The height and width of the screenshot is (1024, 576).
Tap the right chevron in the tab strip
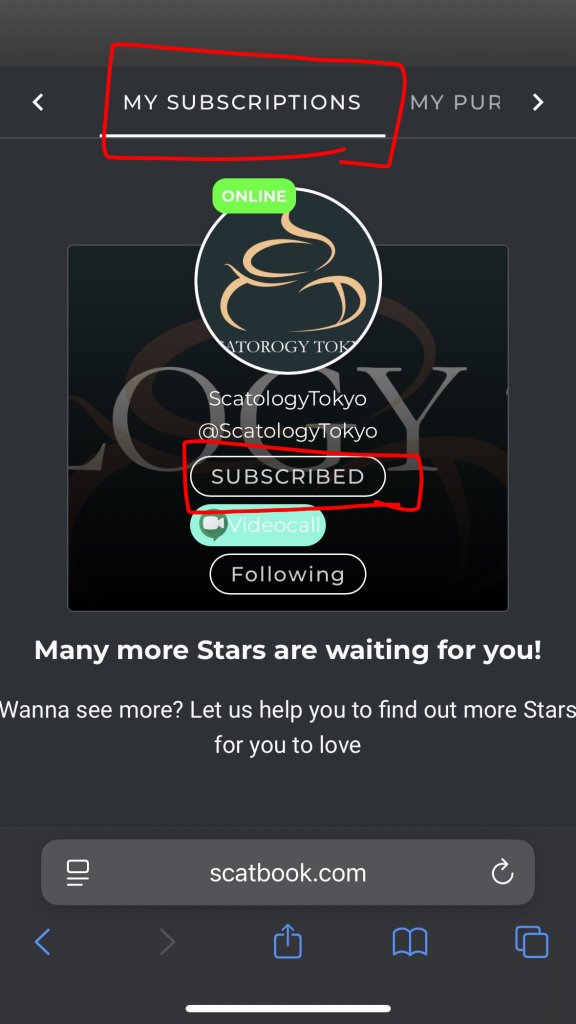point(537,102)
